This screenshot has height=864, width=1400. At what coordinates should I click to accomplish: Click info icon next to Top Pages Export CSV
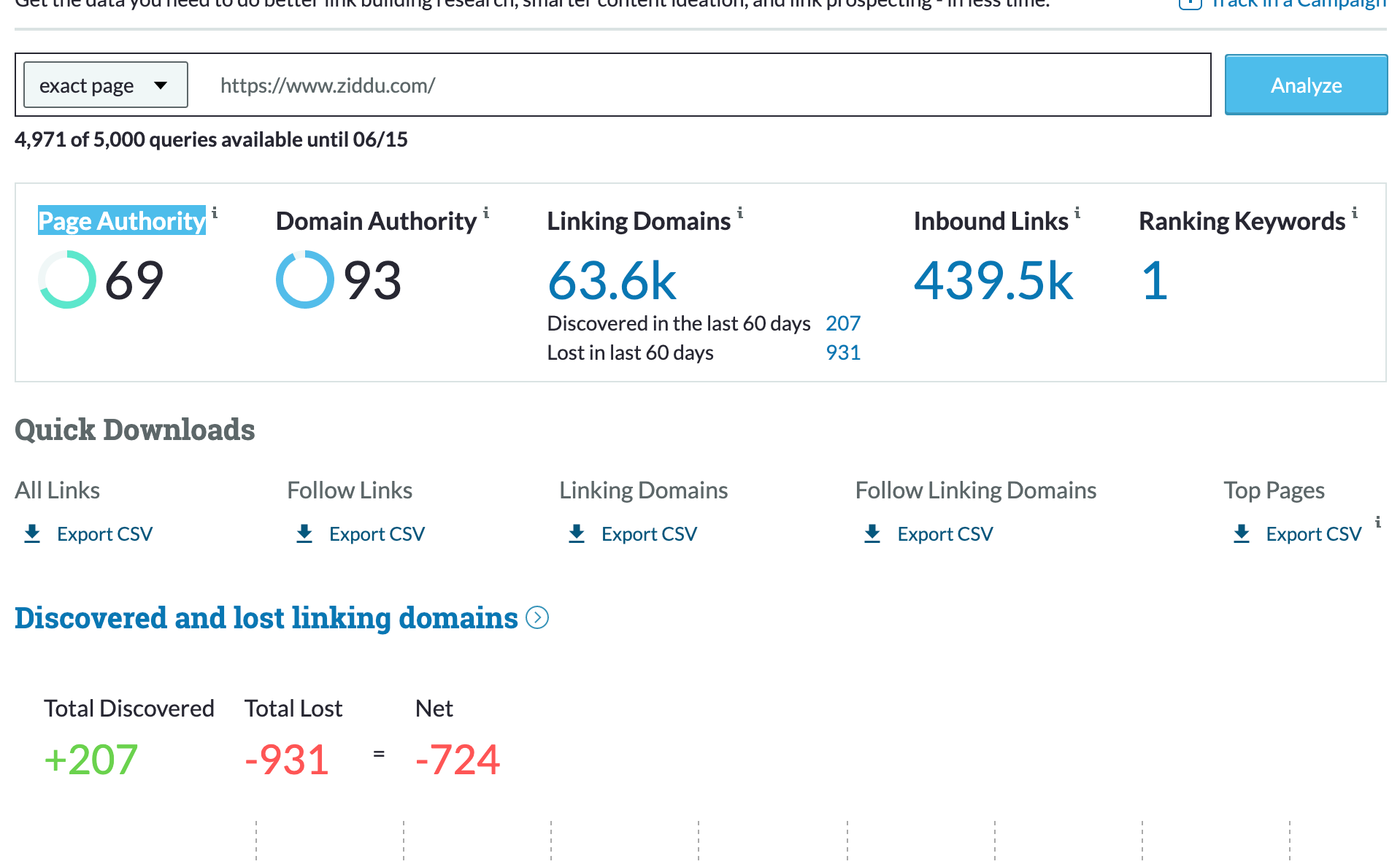(1377, 523)
